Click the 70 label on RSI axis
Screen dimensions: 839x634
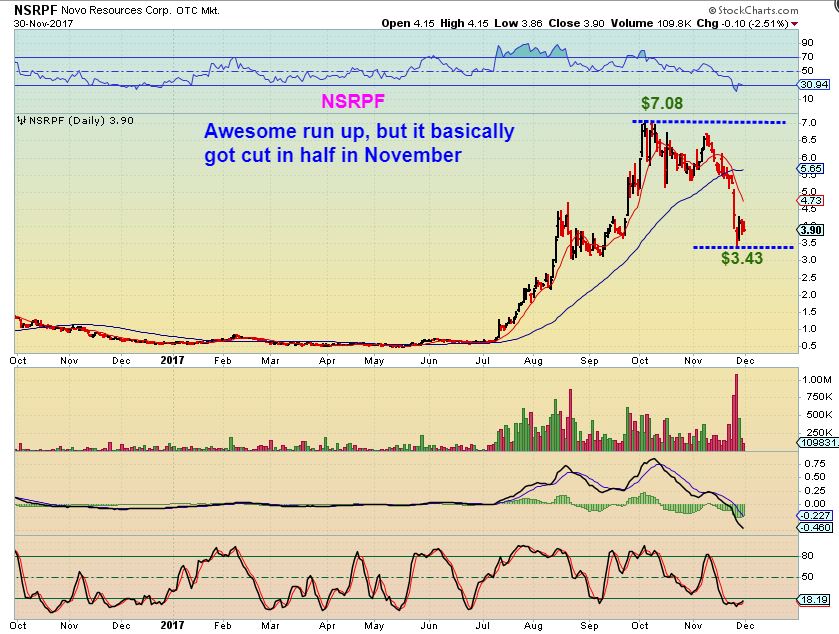807,57
